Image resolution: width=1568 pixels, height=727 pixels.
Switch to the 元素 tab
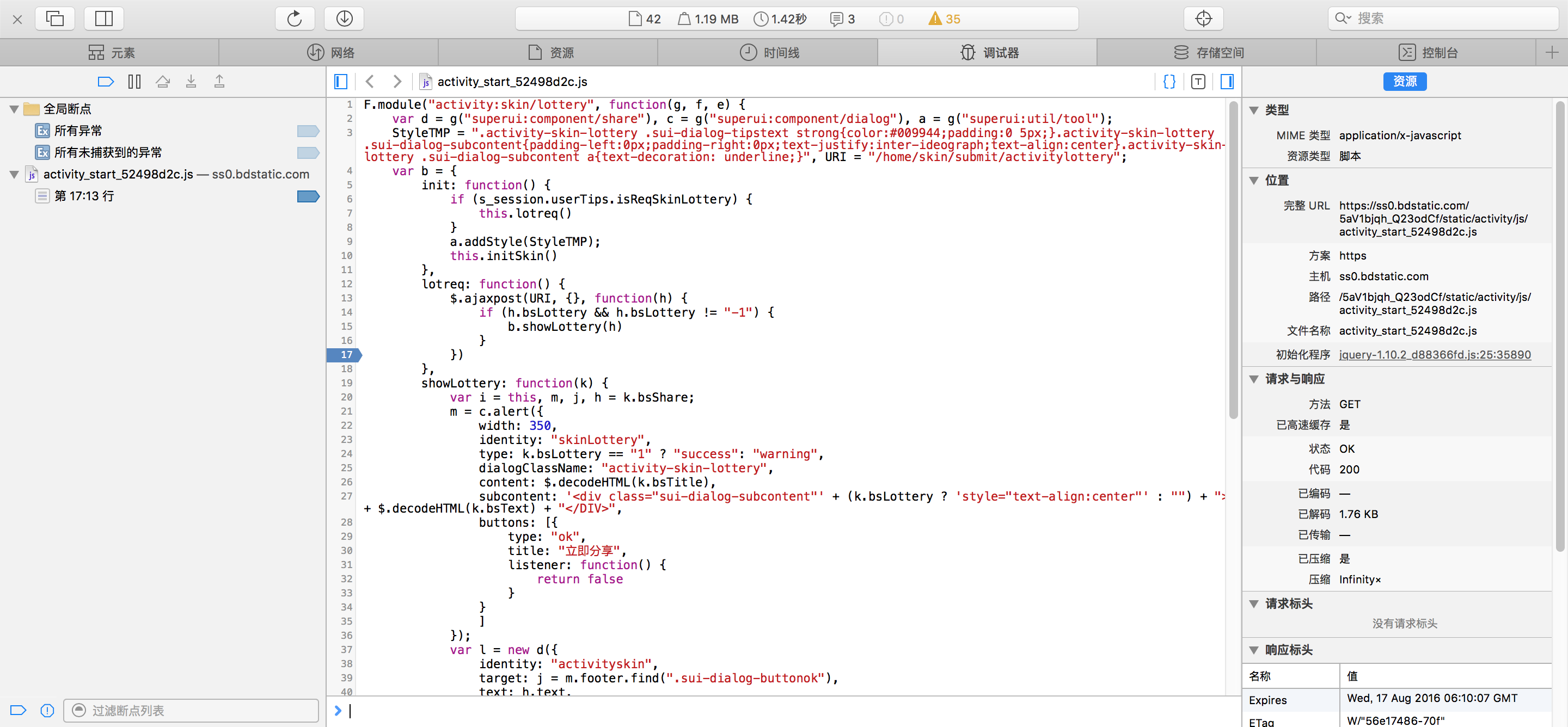(109, 53)
